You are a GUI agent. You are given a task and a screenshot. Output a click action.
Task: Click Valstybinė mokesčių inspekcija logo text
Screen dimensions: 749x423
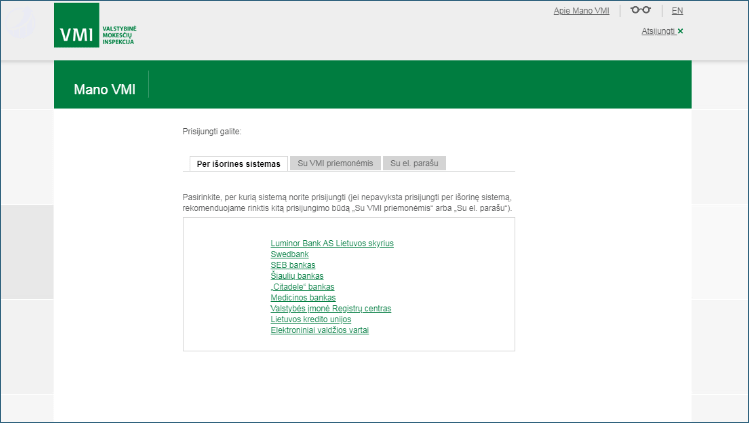[x=119, y=35]
